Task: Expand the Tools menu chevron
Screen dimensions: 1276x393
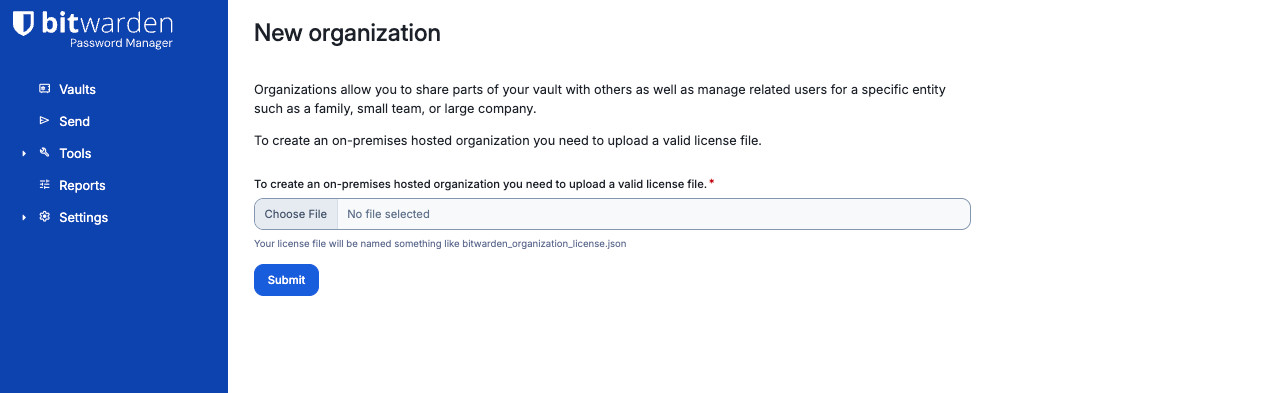Action: (x=24, y=153)
